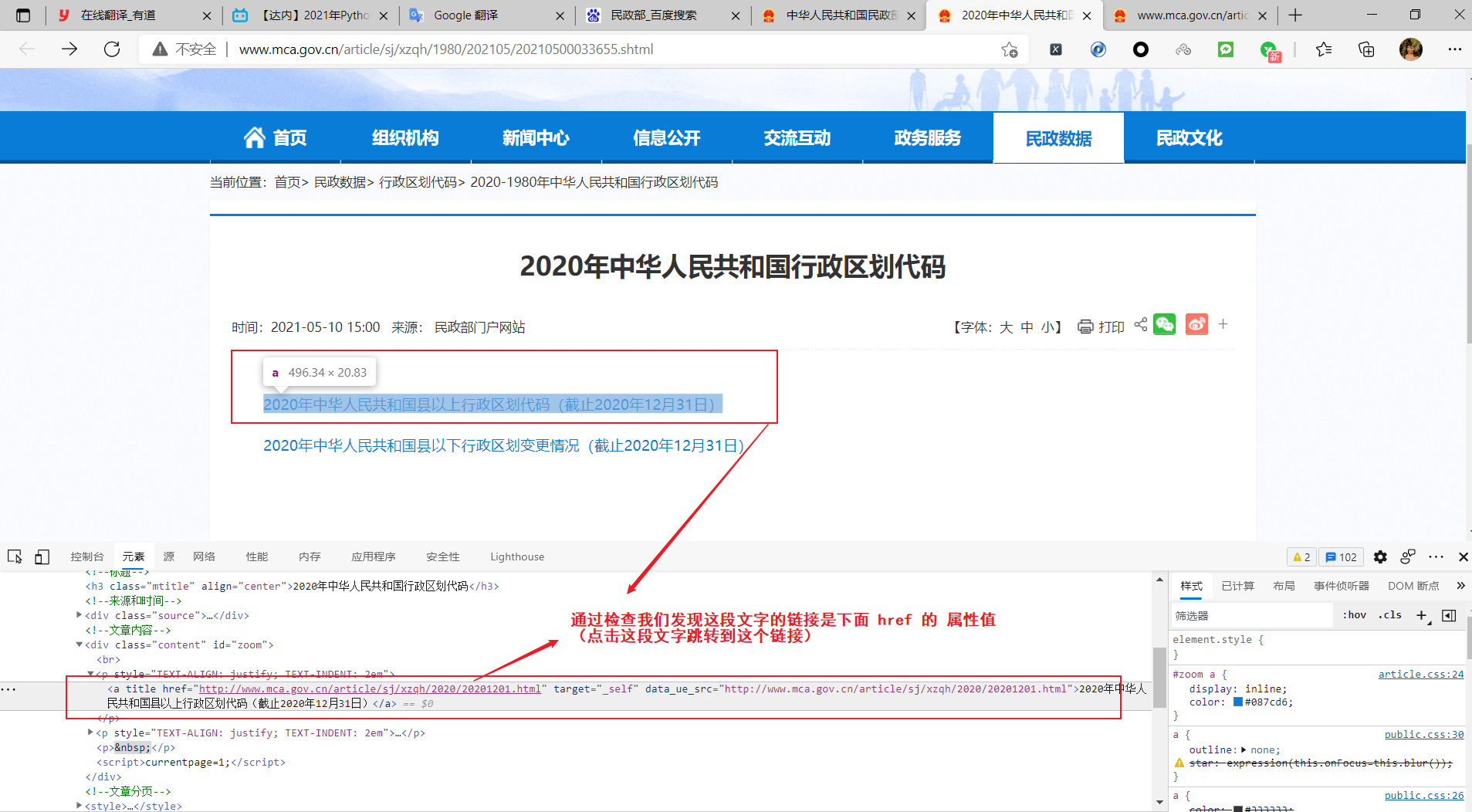The image size is (1472, 812).
Task: Expand more share options with plus
Action: pyautogui.click(x=1223, y=324)
